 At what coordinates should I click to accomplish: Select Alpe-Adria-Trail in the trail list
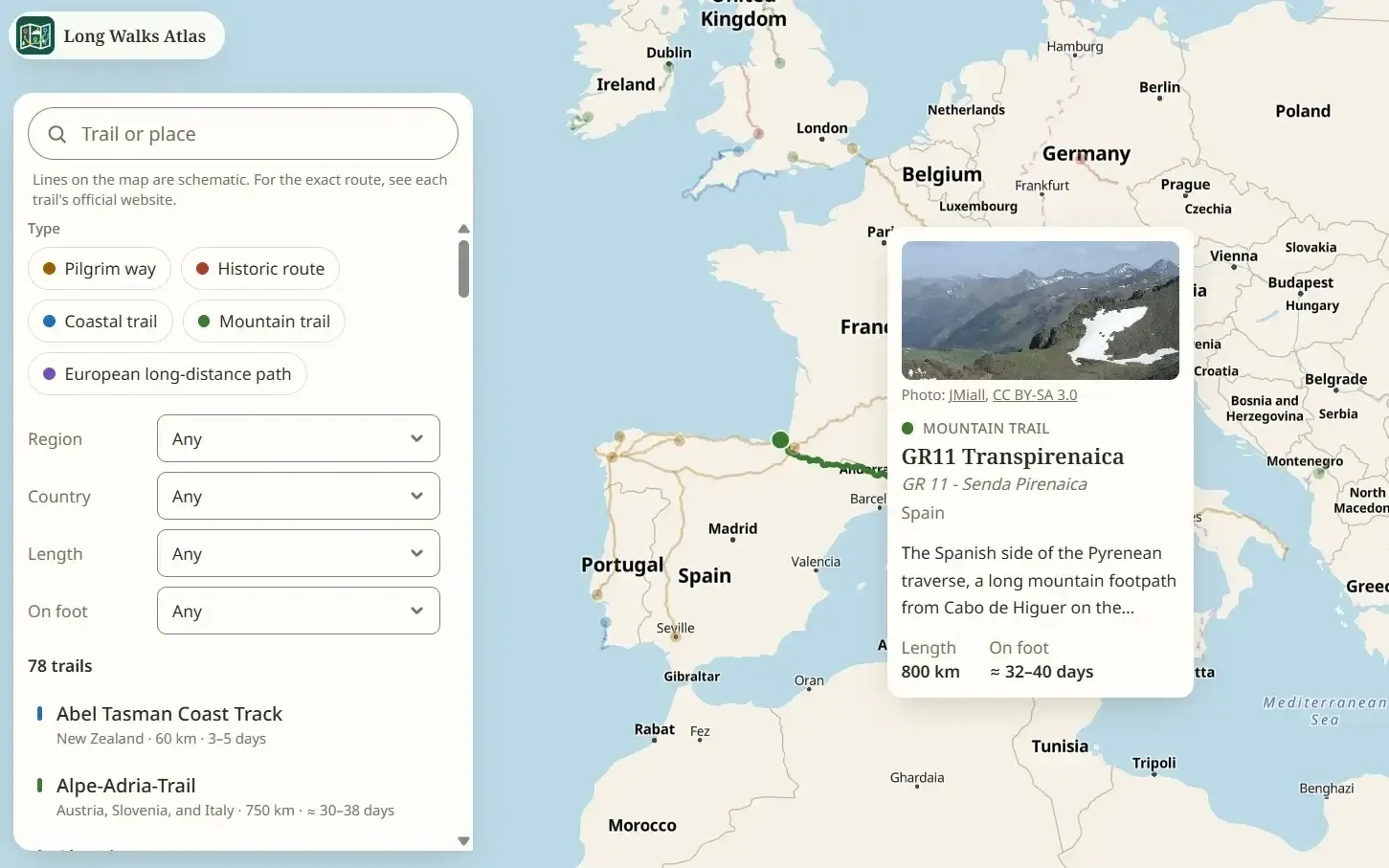(x=243, y=796)
